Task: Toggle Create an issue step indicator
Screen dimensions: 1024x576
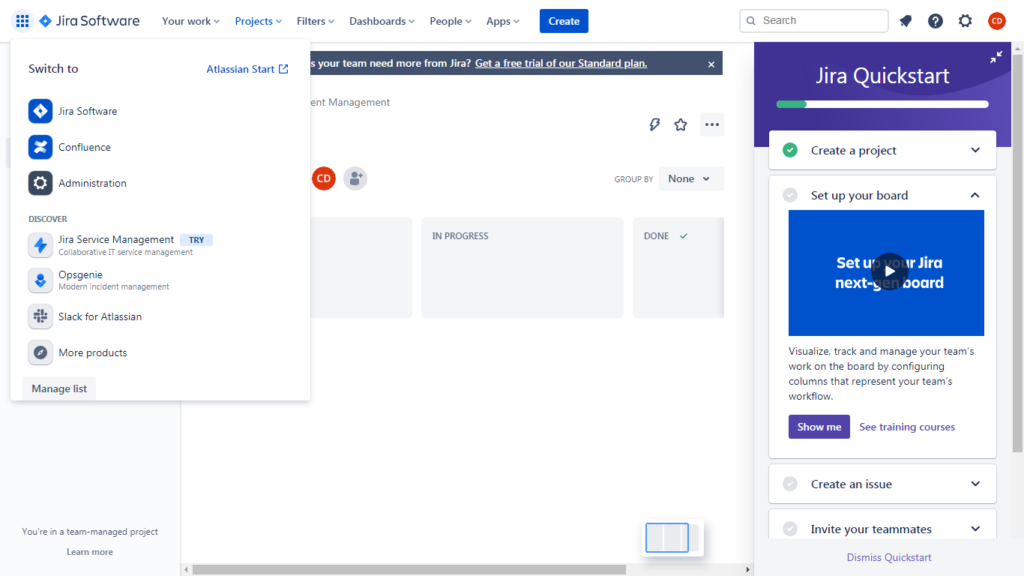Action: tap(788, 483)
